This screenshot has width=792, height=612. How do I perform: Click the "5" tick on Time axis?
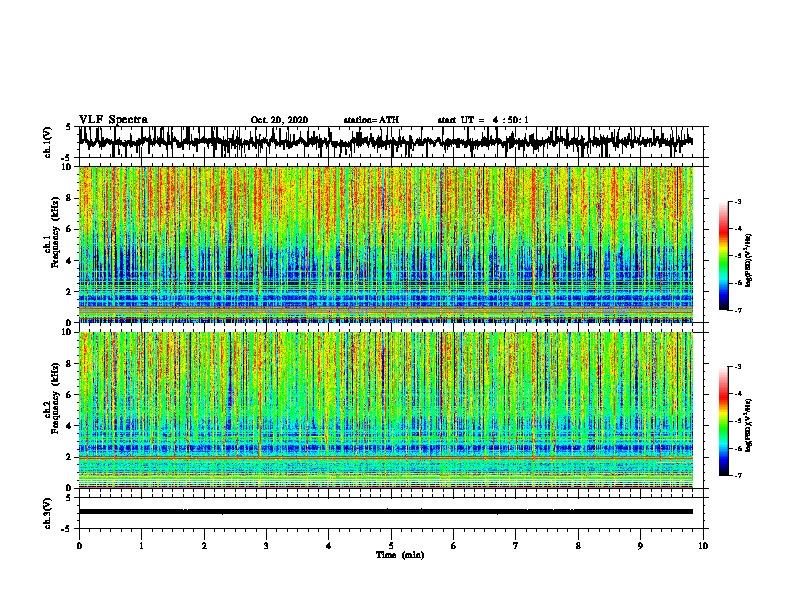(391, 546)
